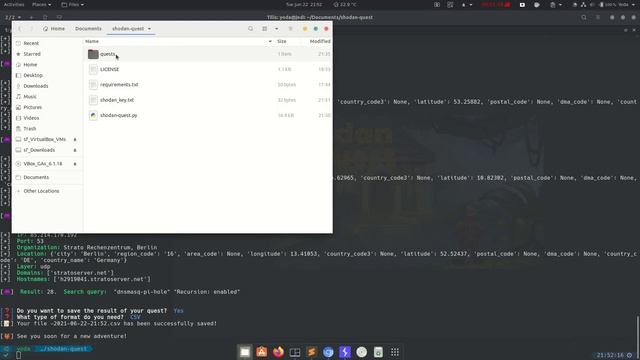Image resolution: width=640 pixels, height=360 pixels.
Task: Search in Tilix terminal window
Action: [584, 17]
